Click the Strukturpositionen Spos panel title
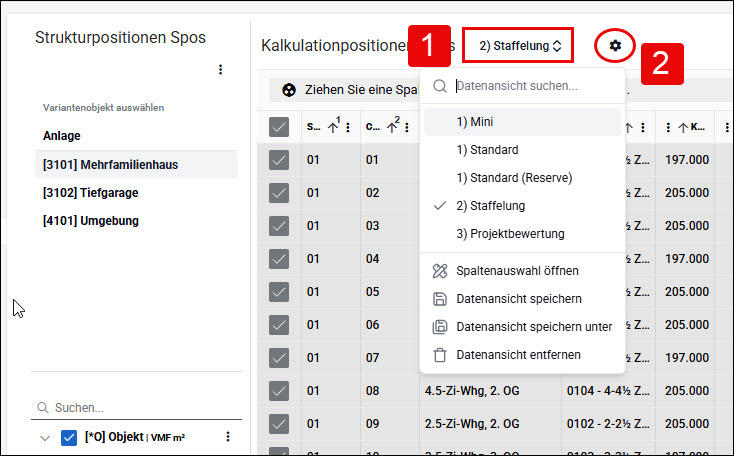 tap(120, 37)
